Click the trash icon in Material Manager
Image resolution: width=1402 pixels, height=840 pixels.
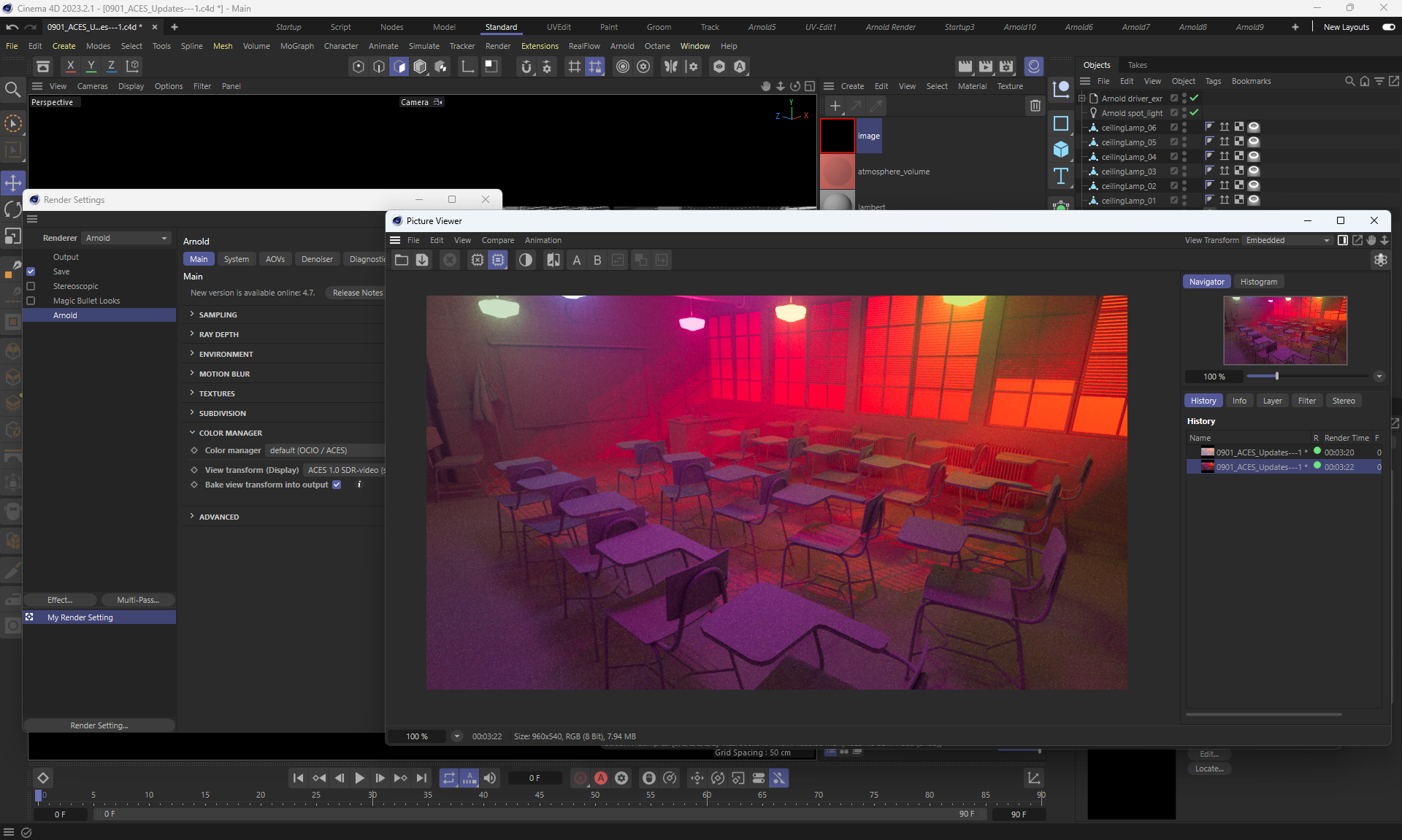pos(1035,106)
